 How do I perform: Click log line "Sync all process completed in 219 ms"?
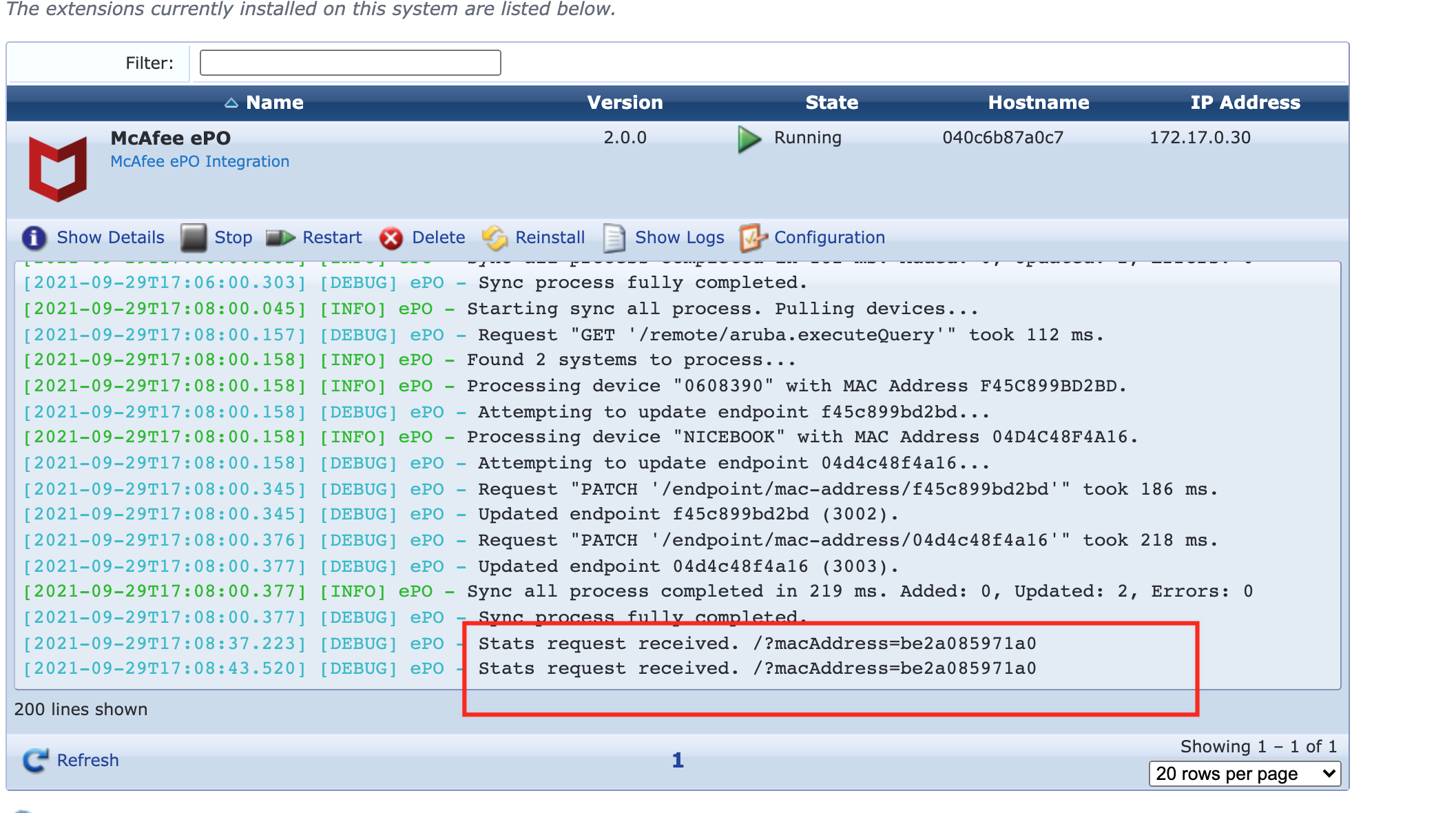pyautogui.click(x=638, y=591)
